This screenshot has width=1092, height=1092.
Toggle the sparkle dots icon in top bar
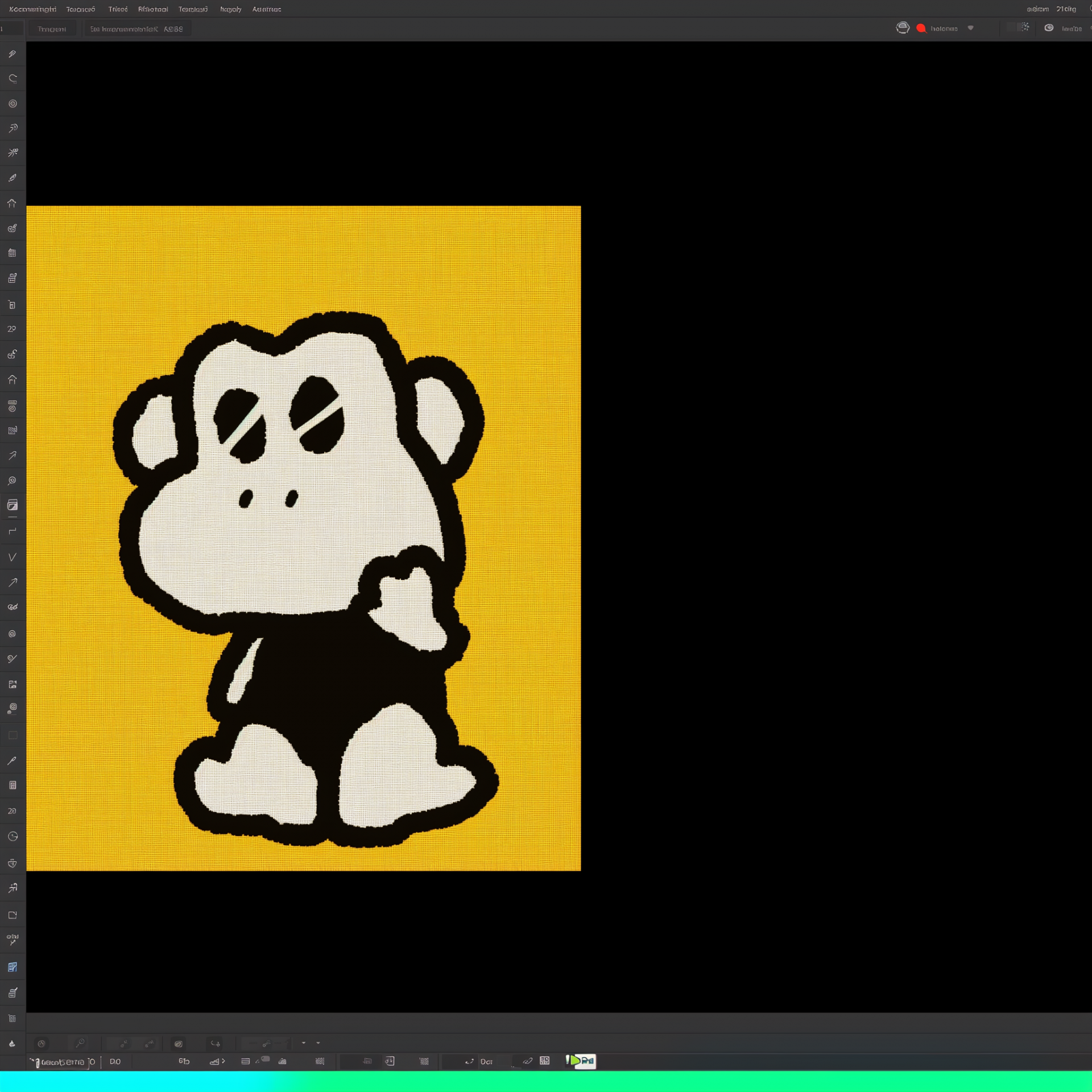(1024, 27)
